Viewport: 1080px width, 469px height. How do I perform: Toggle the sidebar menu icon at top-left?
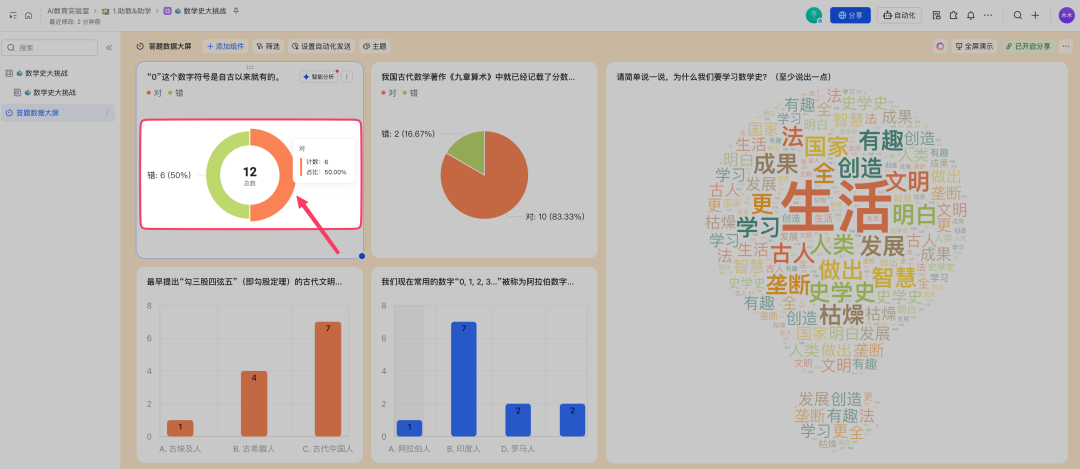[x=13, y=15]
